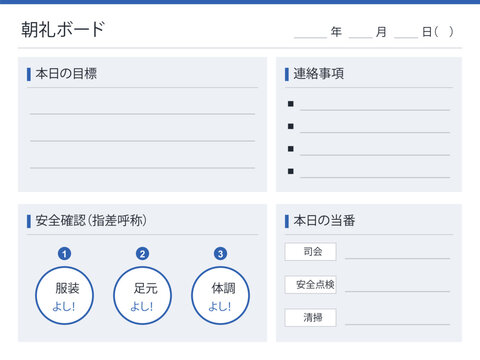Click the number 1 badge

[x=64, y=254]
